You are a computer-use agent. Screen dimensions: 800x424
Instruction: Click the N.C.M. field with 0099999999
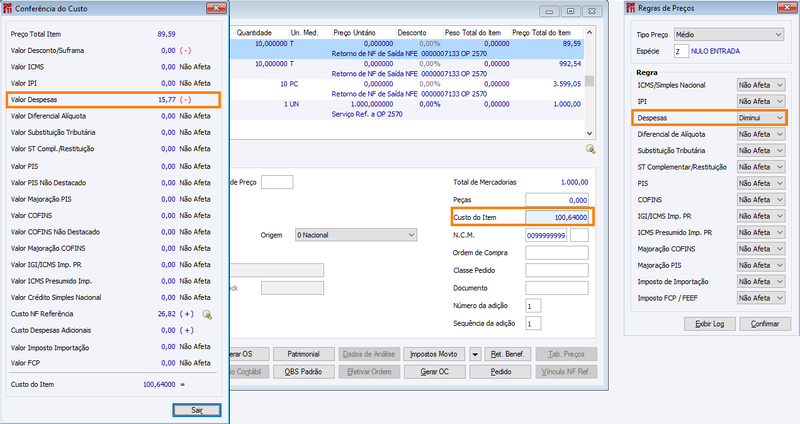(546, 235)
